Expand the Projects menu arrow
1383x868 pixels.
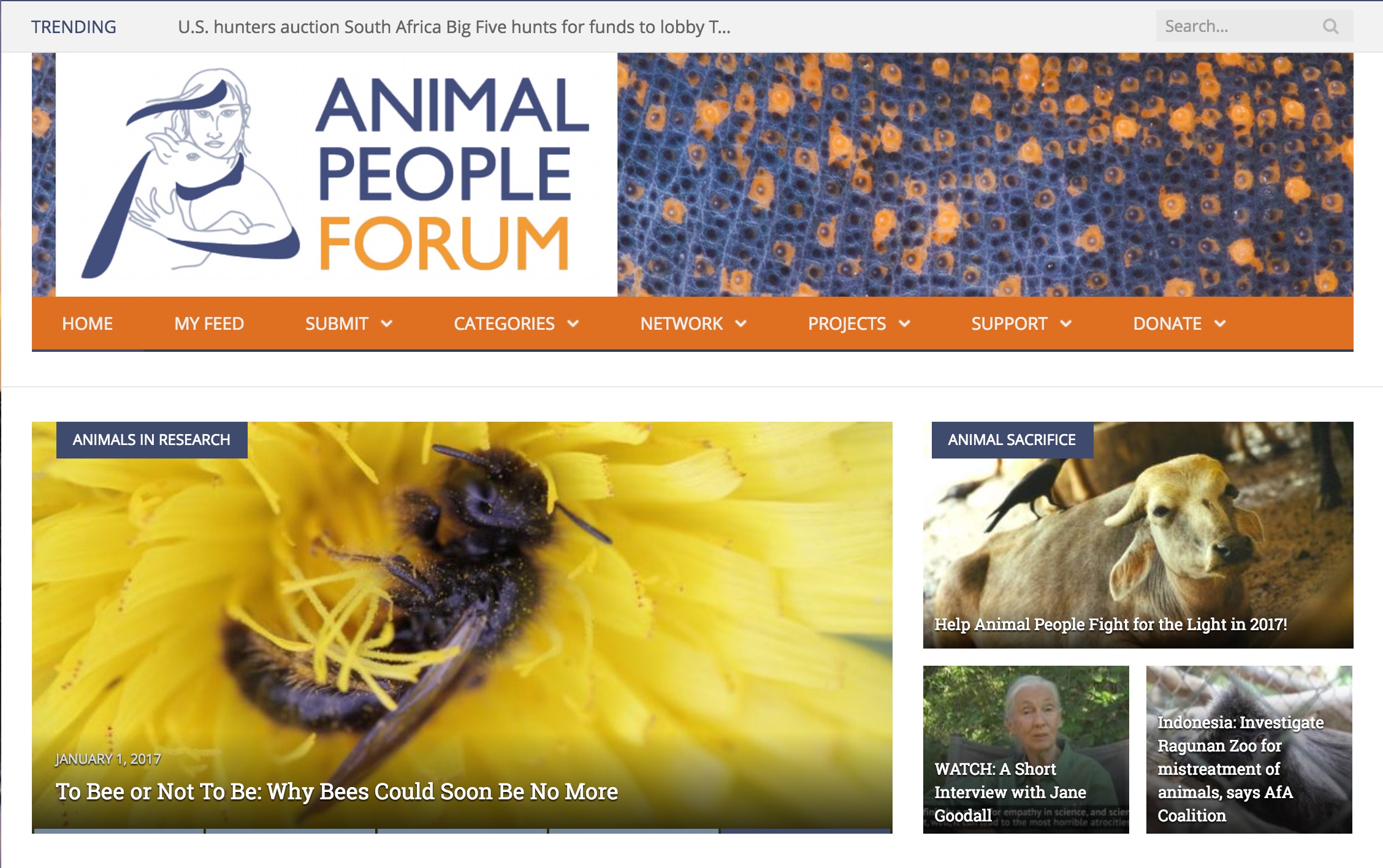[904, 324]
